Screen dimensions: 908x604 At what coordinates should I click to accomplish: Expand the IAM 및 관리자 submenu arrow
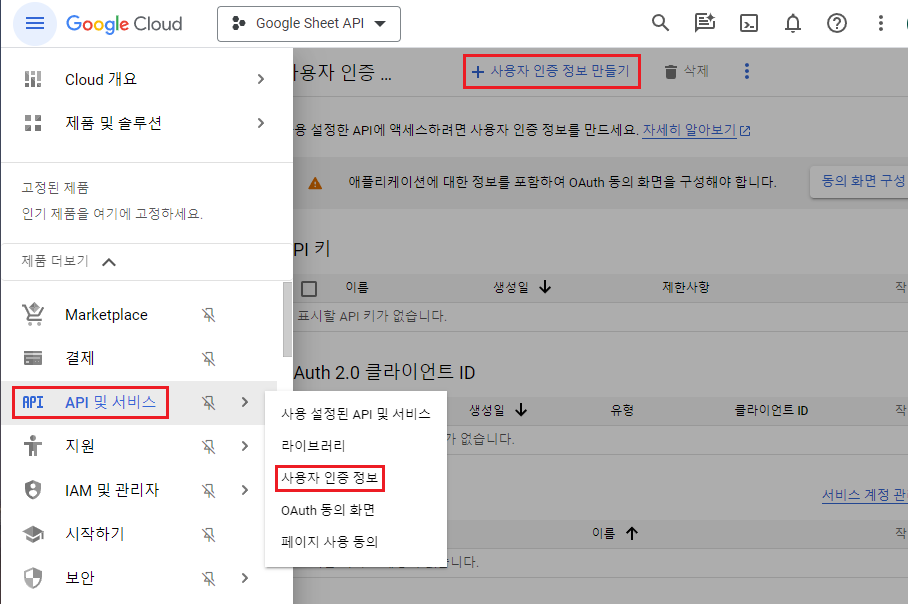click(x=245, y=490)
